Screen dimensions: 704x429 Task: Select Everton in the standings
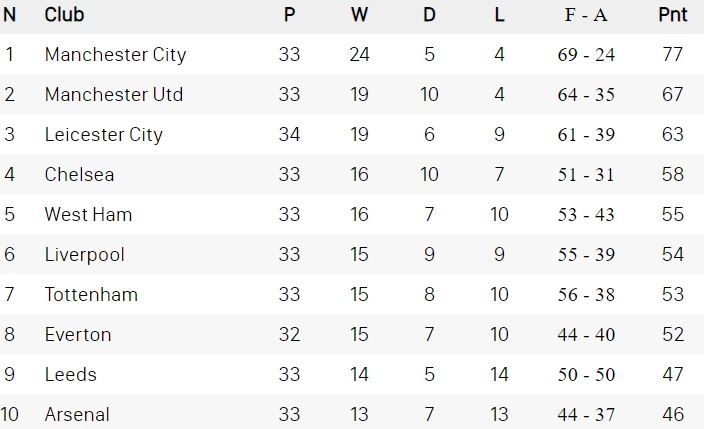click(78, 335)
